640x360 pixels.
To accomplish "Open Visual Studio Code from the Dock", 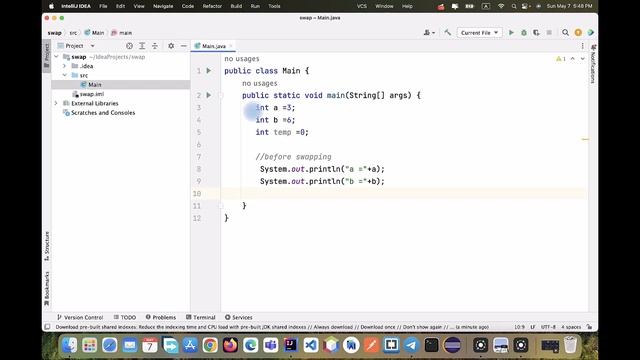I will pyautogui.click(x=311, y=345).
